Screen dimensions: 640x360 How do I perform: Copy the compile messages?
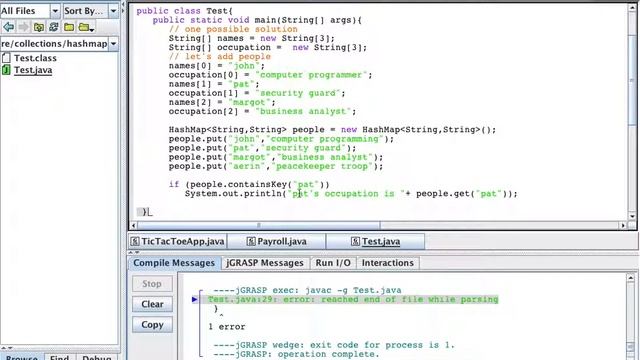pyautogui.click(x=152, y=324)
